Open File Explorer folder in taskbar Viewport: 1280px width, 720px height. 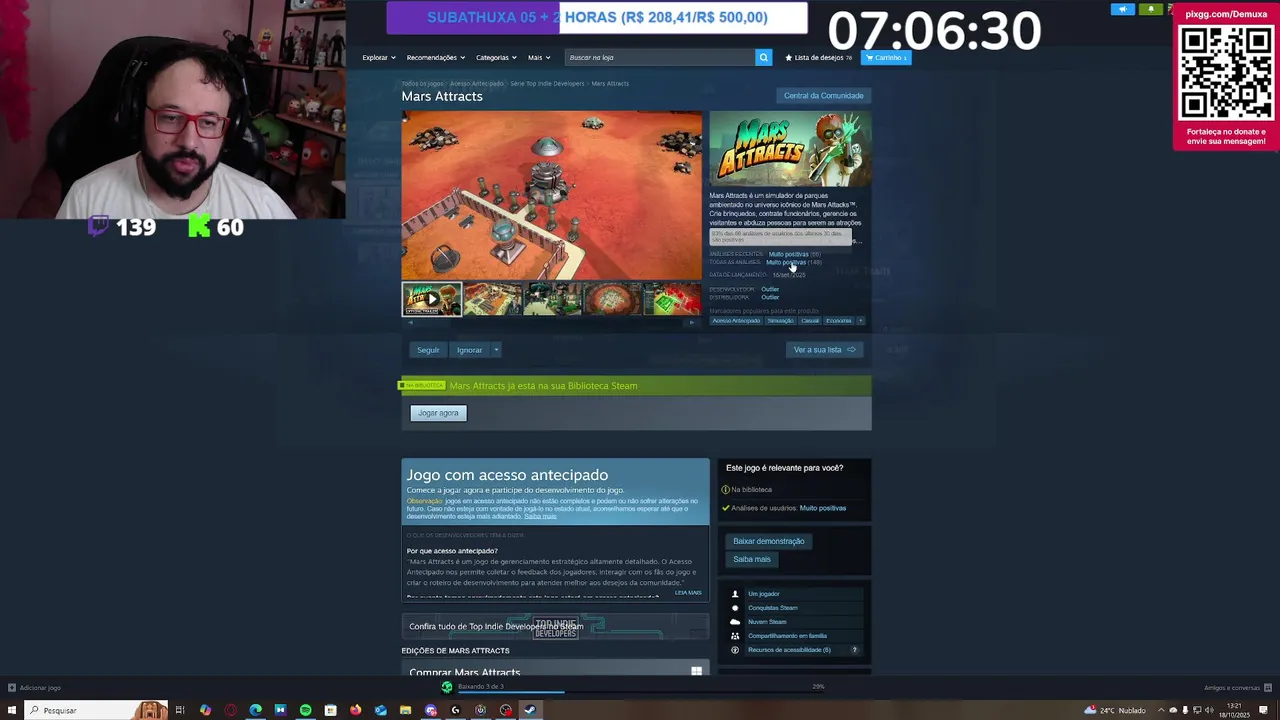pos(405,710)
